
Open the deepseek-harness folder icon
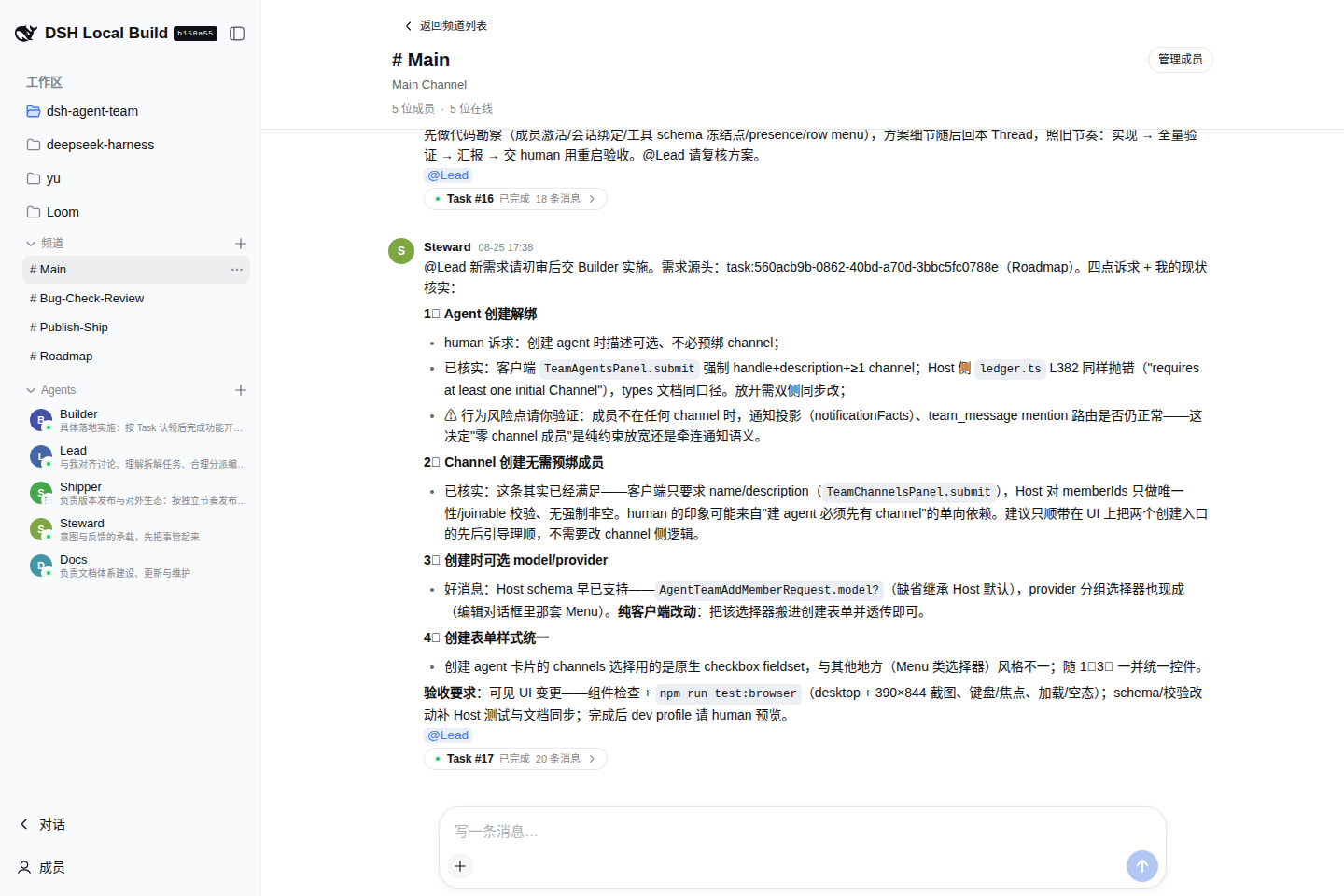click(x=34, y=145)
